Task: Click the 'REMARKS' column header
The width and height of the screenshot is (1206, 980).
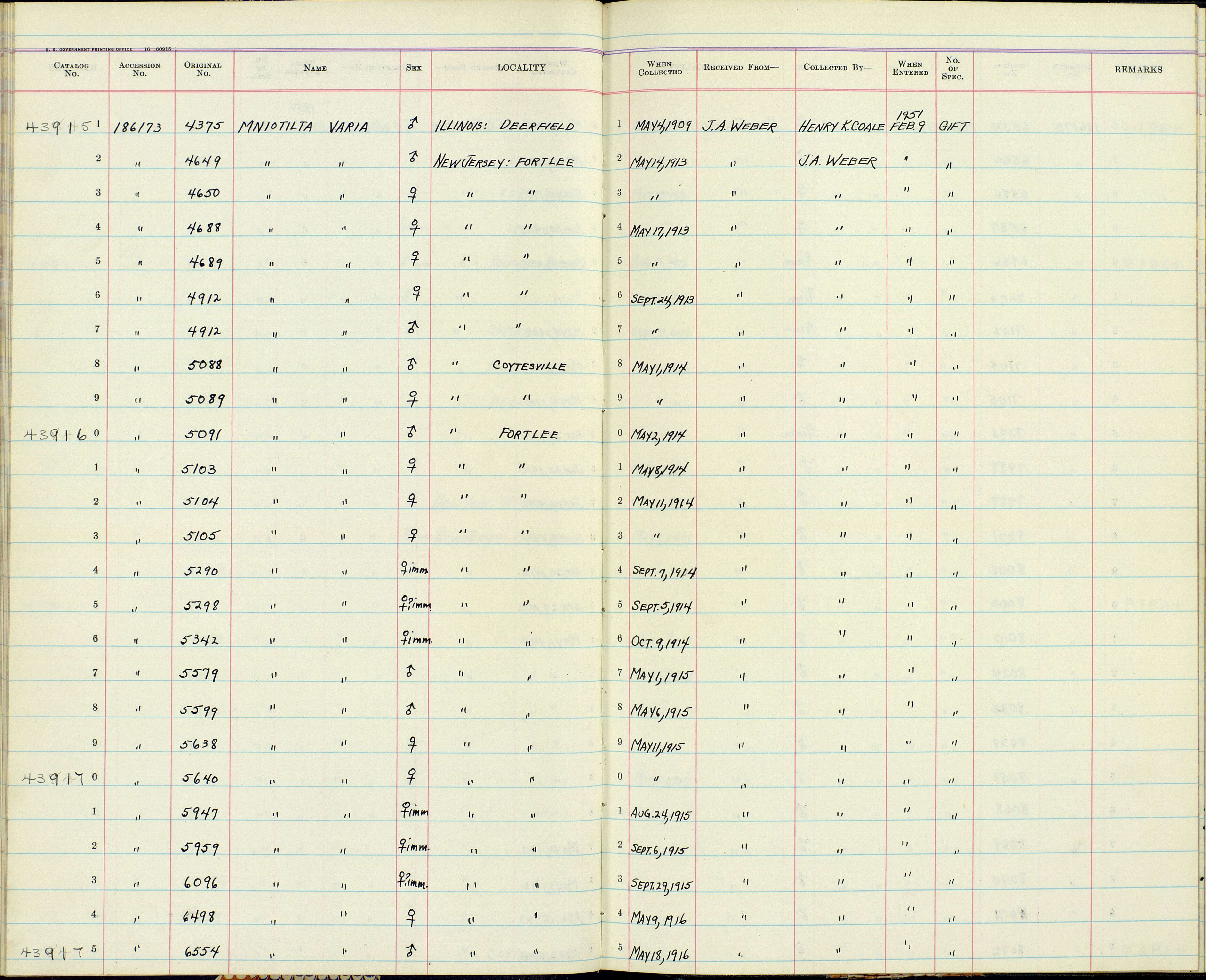Action: tap(1138, 70)
